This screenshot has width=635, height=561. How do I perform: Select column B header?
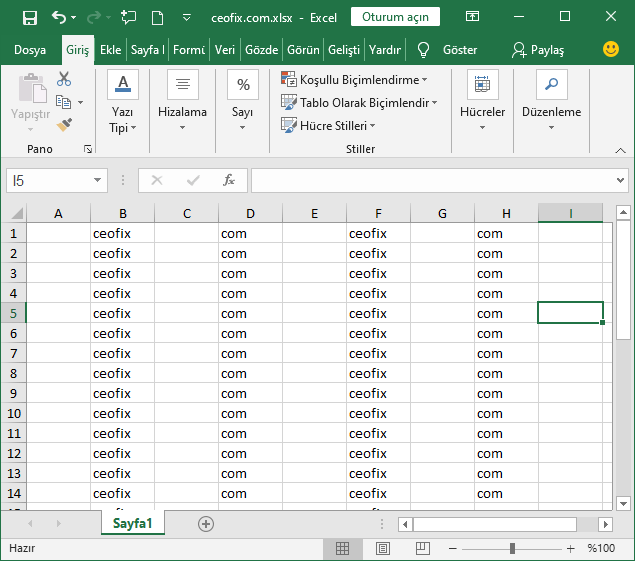pyautogui.click(x=123, y=213)
